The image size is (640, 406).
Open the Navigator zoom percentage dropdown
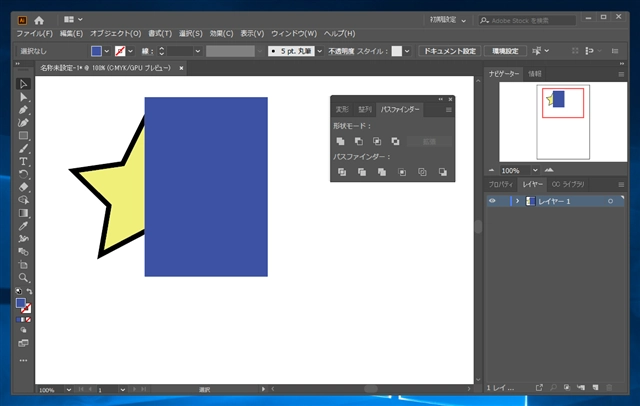[x=535, y=170]
